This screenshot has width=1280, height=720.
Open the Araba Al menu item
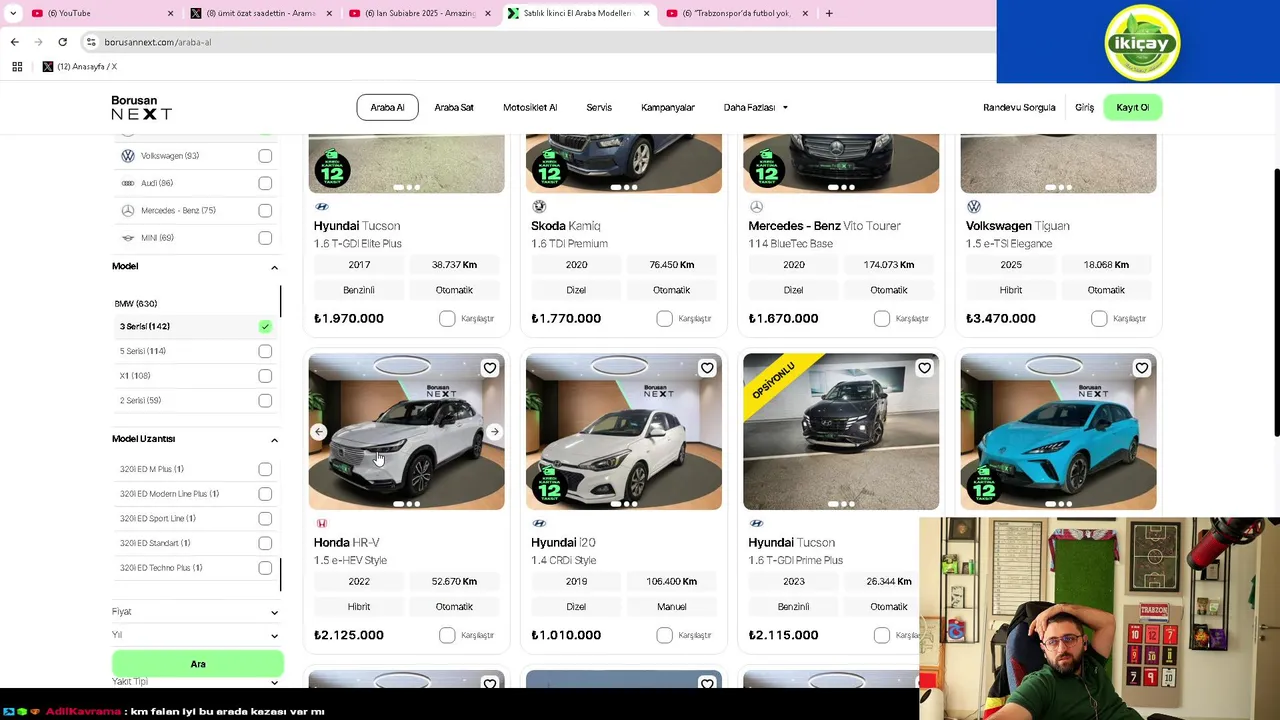(387, 107)
